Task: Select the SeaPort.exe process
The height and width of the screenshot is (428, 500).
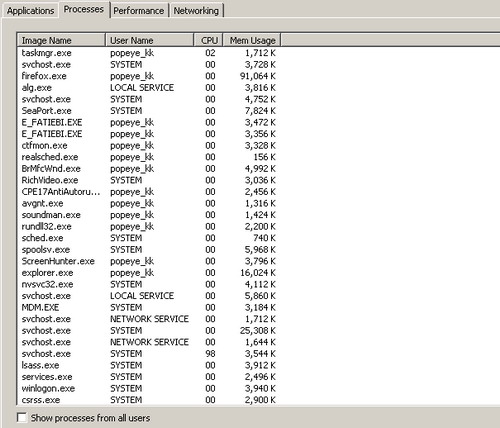Action: pos(149,111)
